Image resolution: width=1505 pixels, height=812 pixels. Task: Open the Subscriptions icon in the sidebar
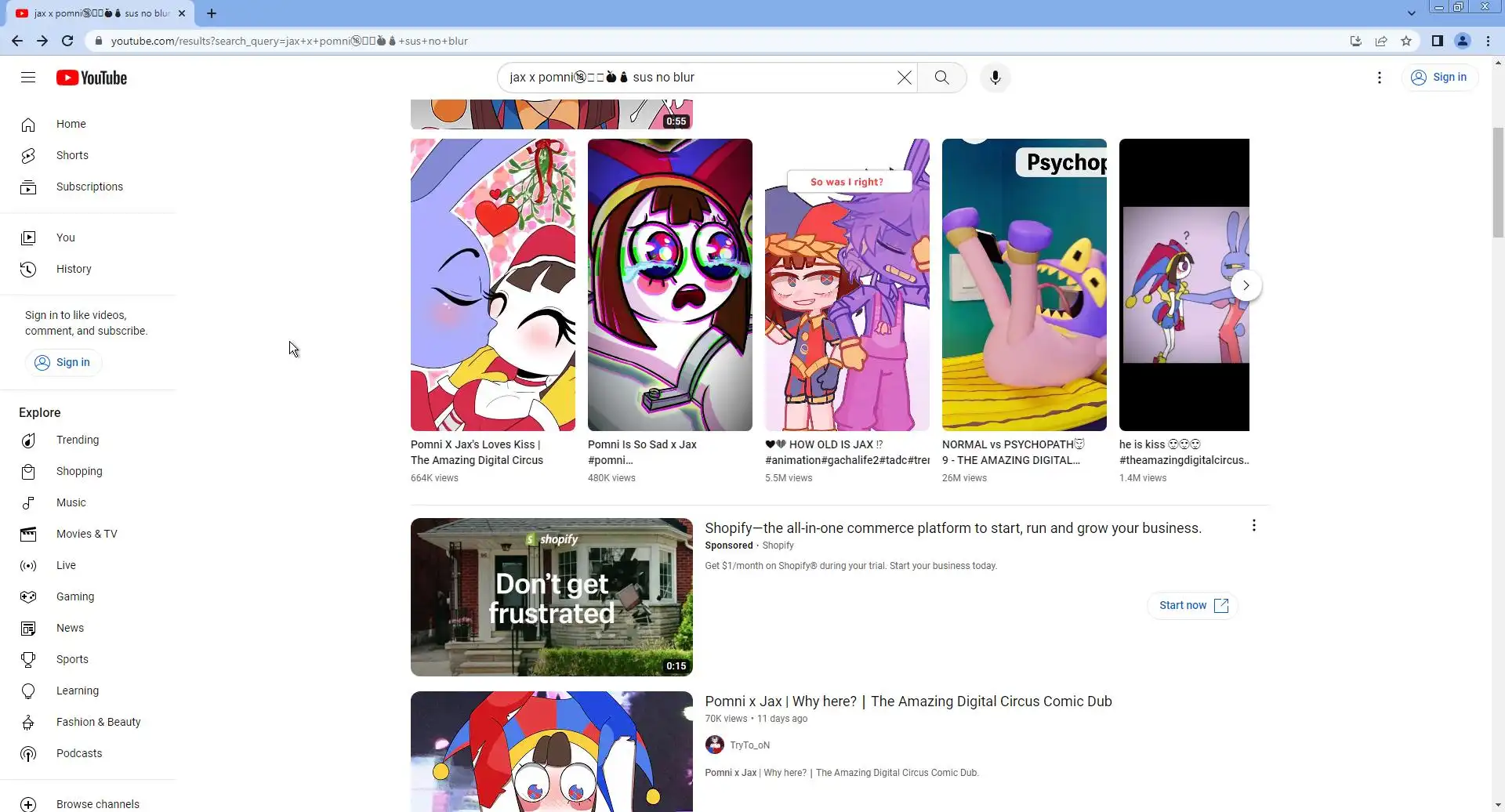pos(28,187)
